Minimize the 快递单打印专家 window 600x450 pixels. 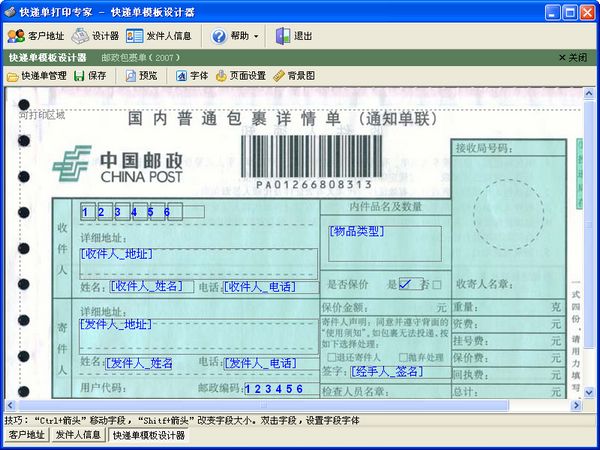(x=552, y=13)
